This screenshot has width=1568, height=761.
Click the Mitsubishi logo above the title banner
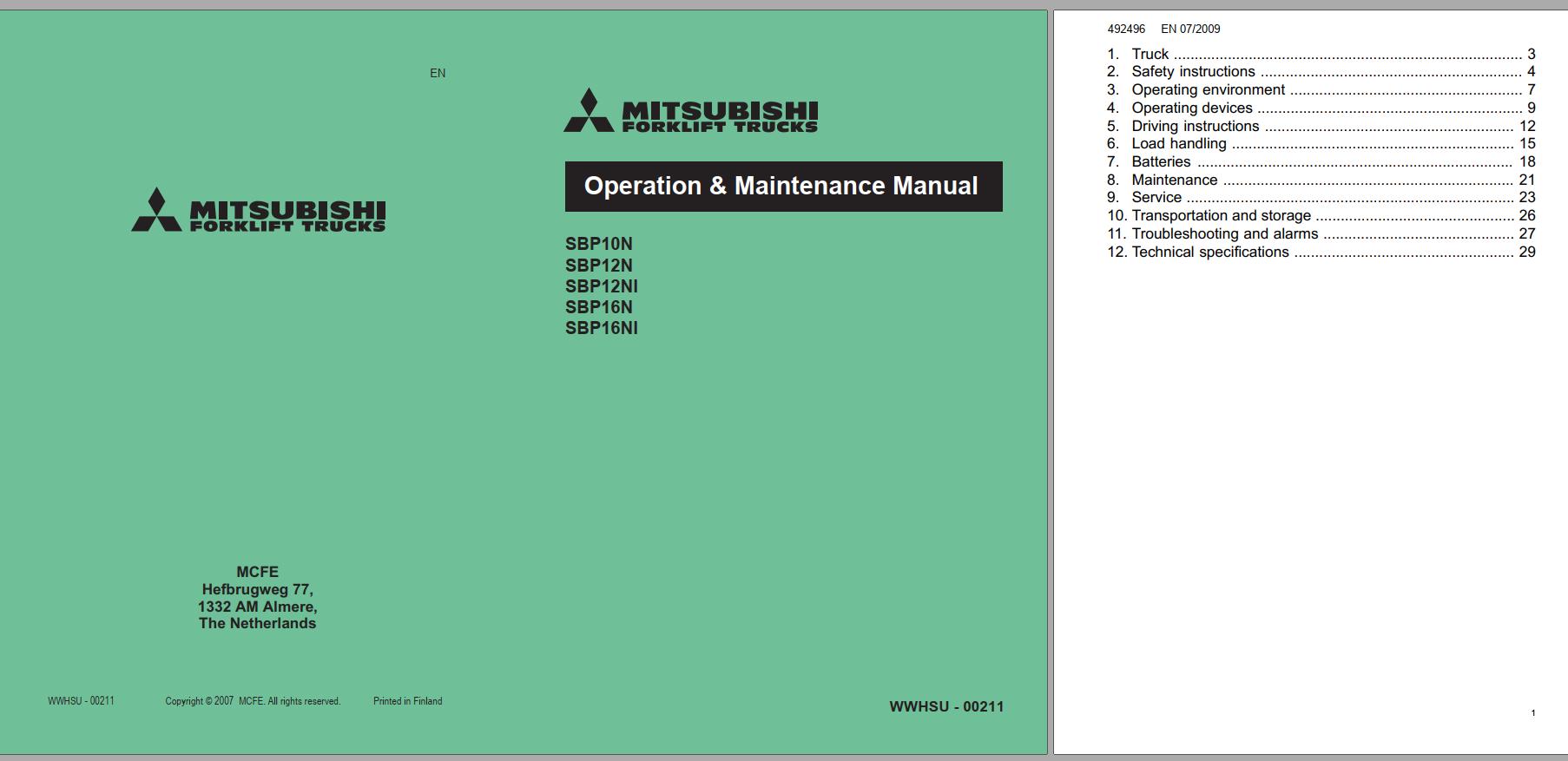pyautogui.click(x=691, y=110)
